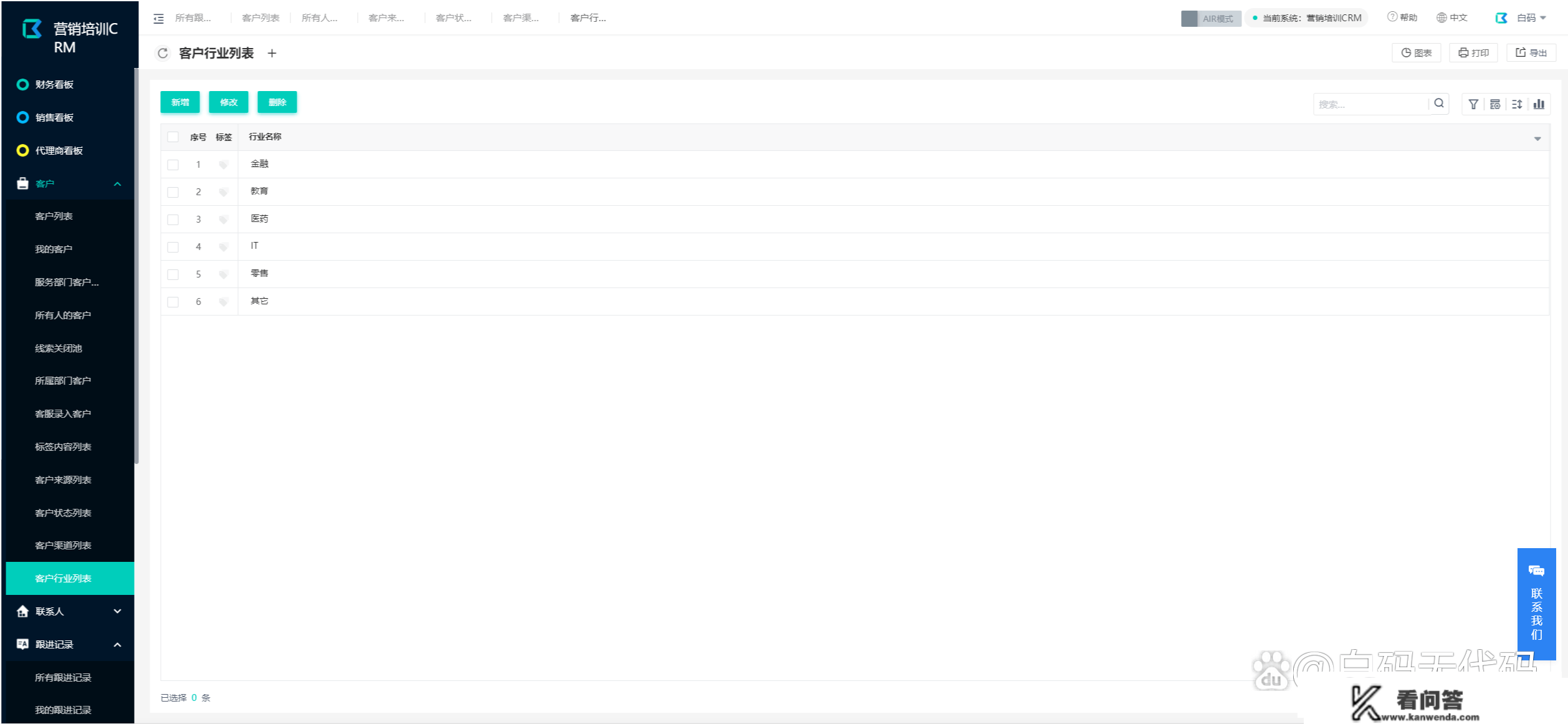
Task: Switch to the 客户渠... tab
Action: tap(521, 17)
